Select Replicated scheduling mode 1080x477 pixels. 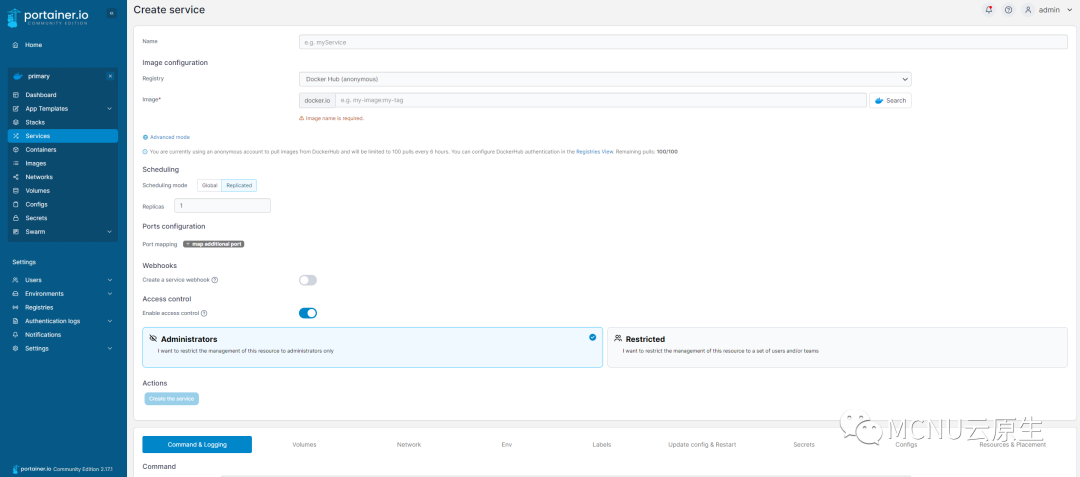(x=239, y=185)
